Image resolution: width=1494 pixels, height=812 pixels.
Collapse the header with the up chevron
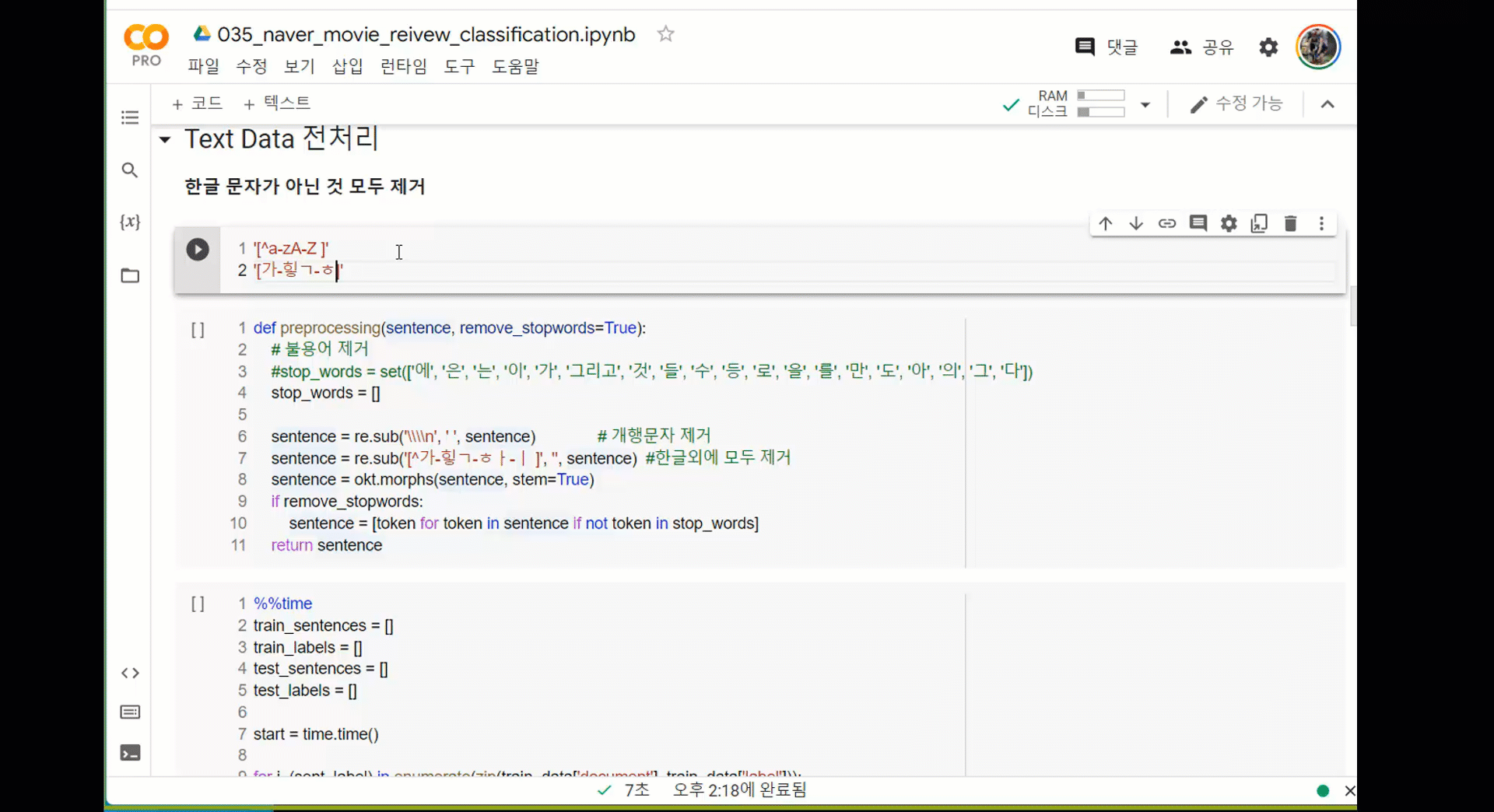(1327, 104)
